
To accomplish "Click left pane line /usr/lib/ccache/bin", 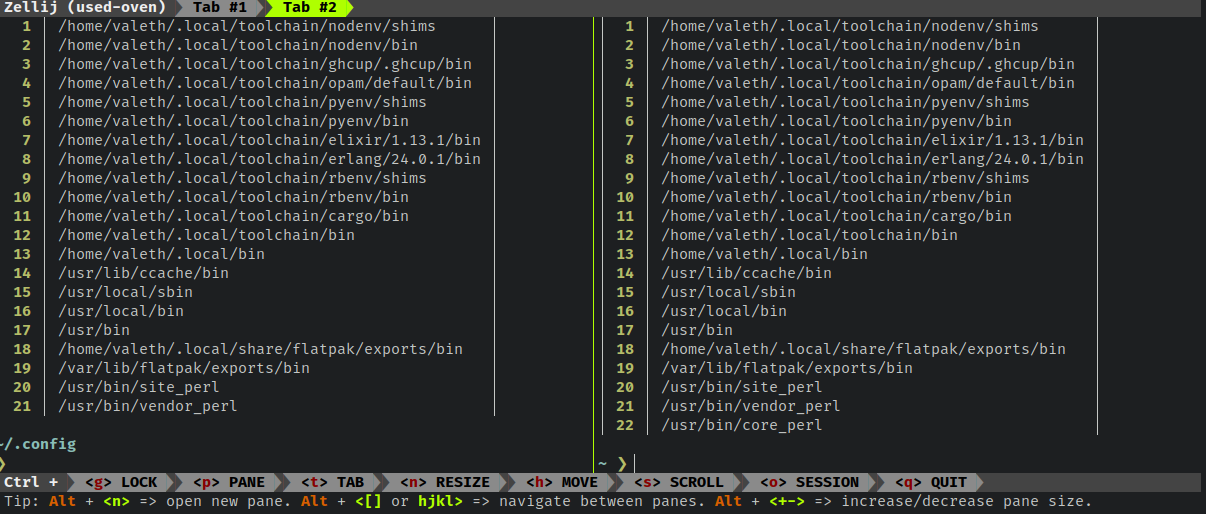I will [144, 273].
